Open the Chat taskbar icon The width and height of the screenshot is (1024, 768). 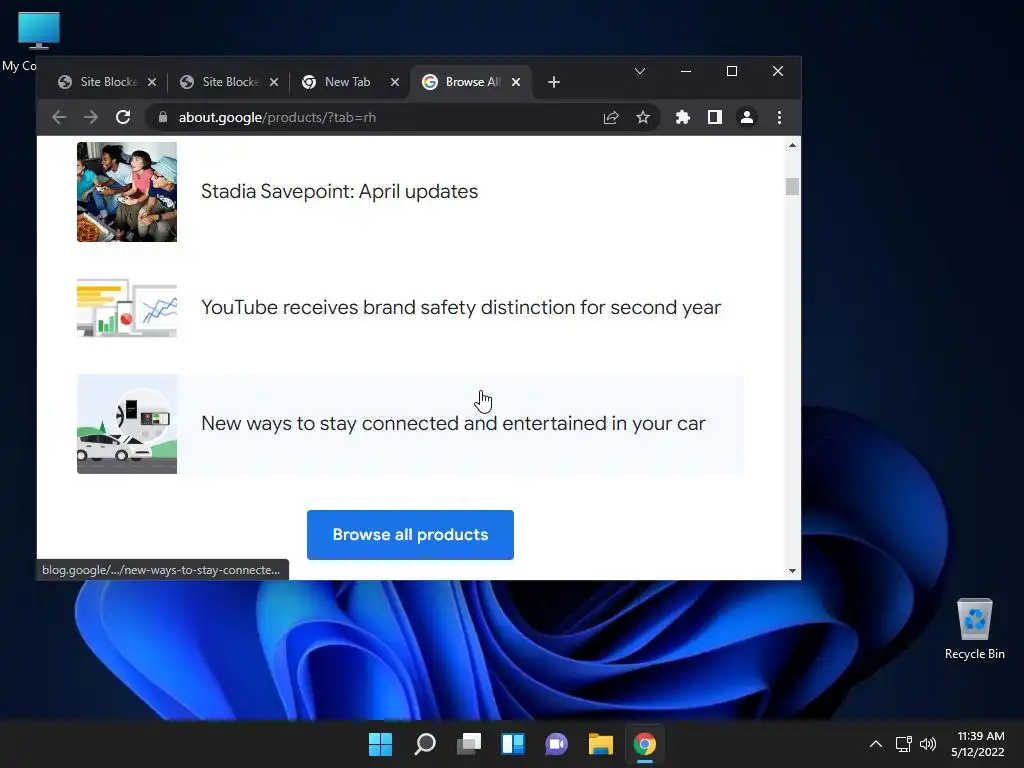click(x=556, y=744)
